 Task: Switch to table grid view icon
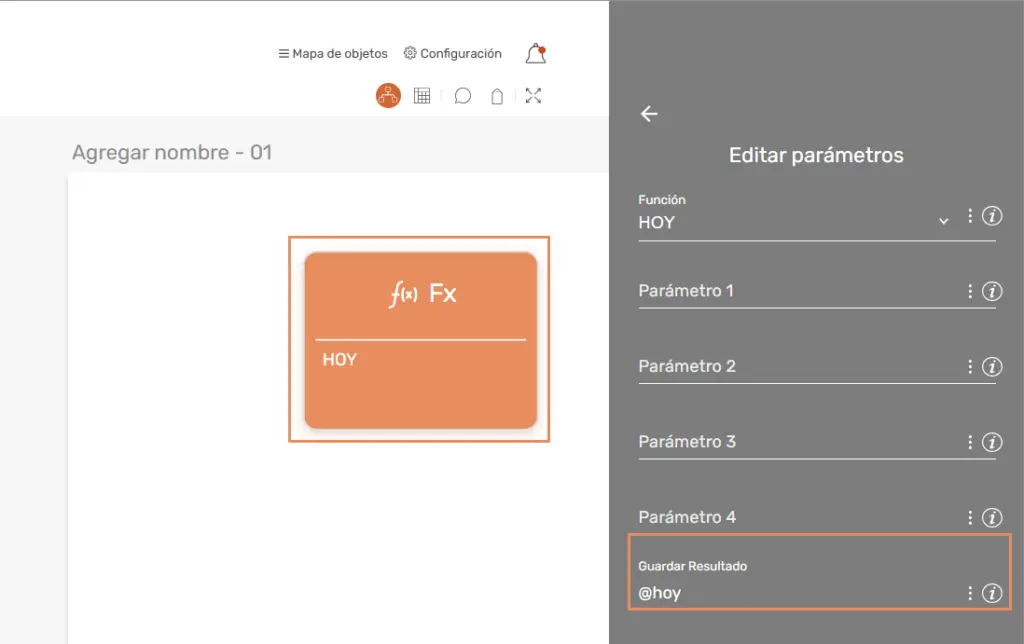coord(422,96)
